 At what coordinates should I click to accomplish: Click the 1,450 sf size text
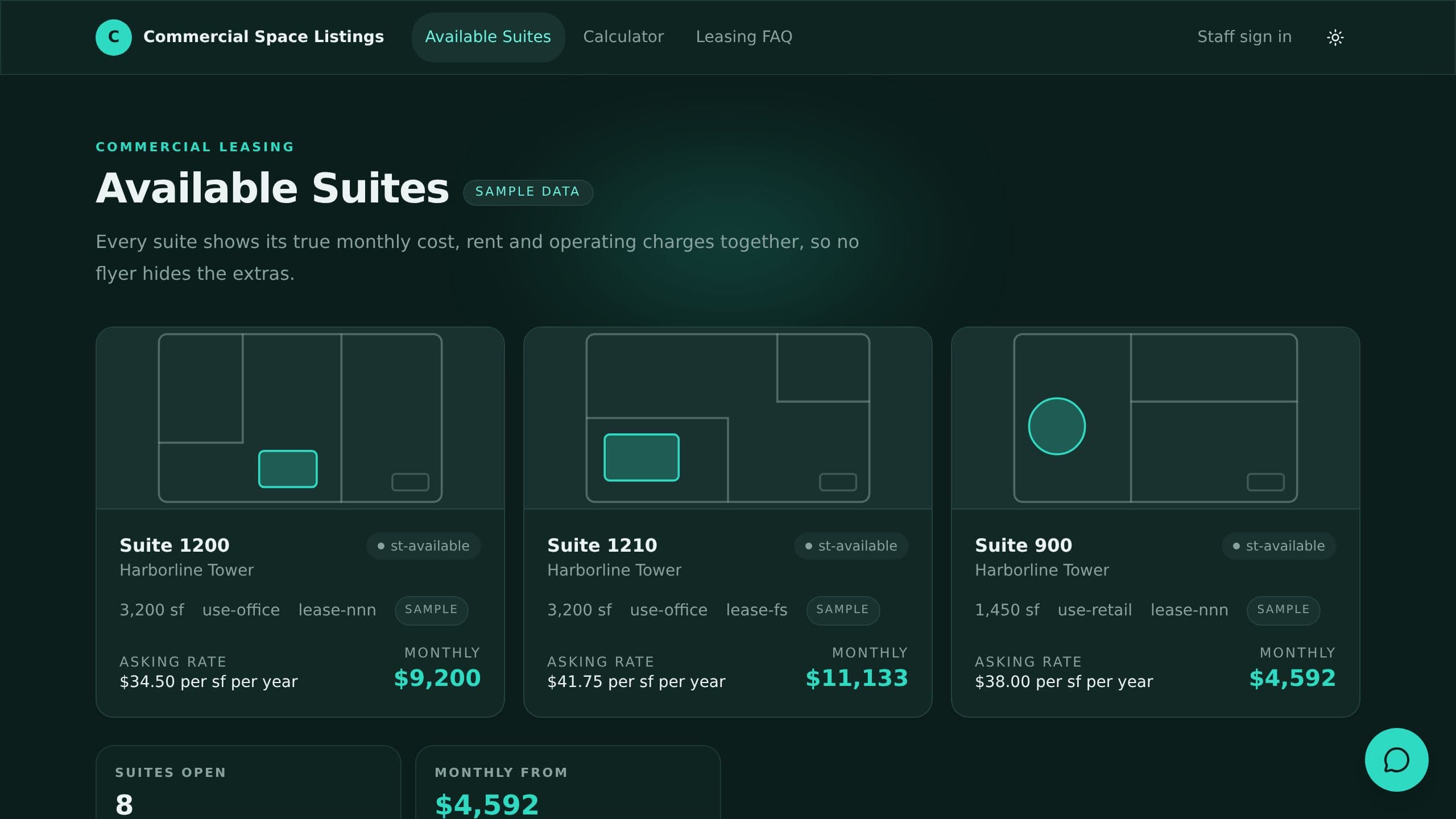[1007, 610]
